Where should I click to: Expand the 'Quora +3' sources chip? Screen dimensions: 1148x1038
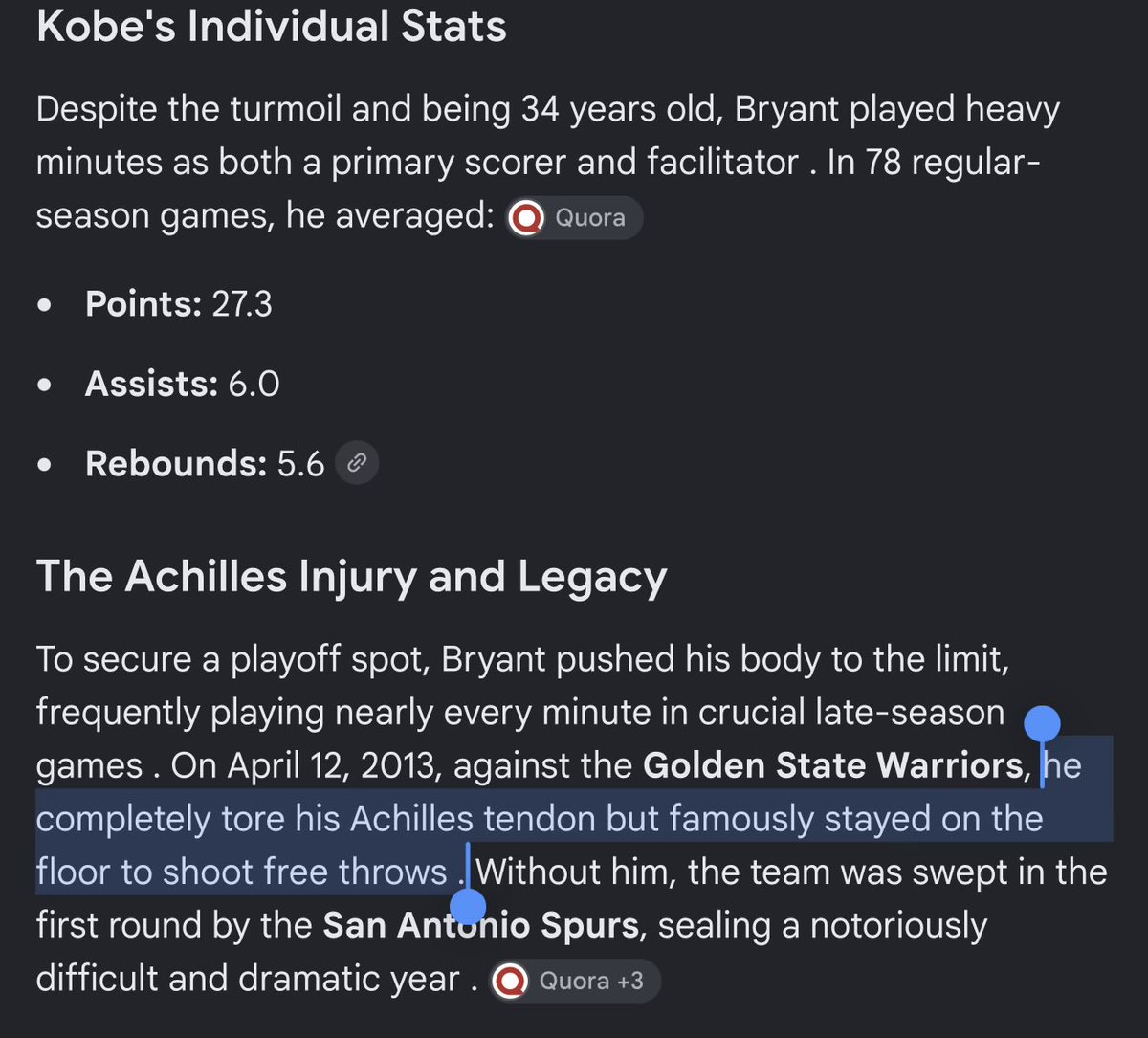click(x=575, y=981)
